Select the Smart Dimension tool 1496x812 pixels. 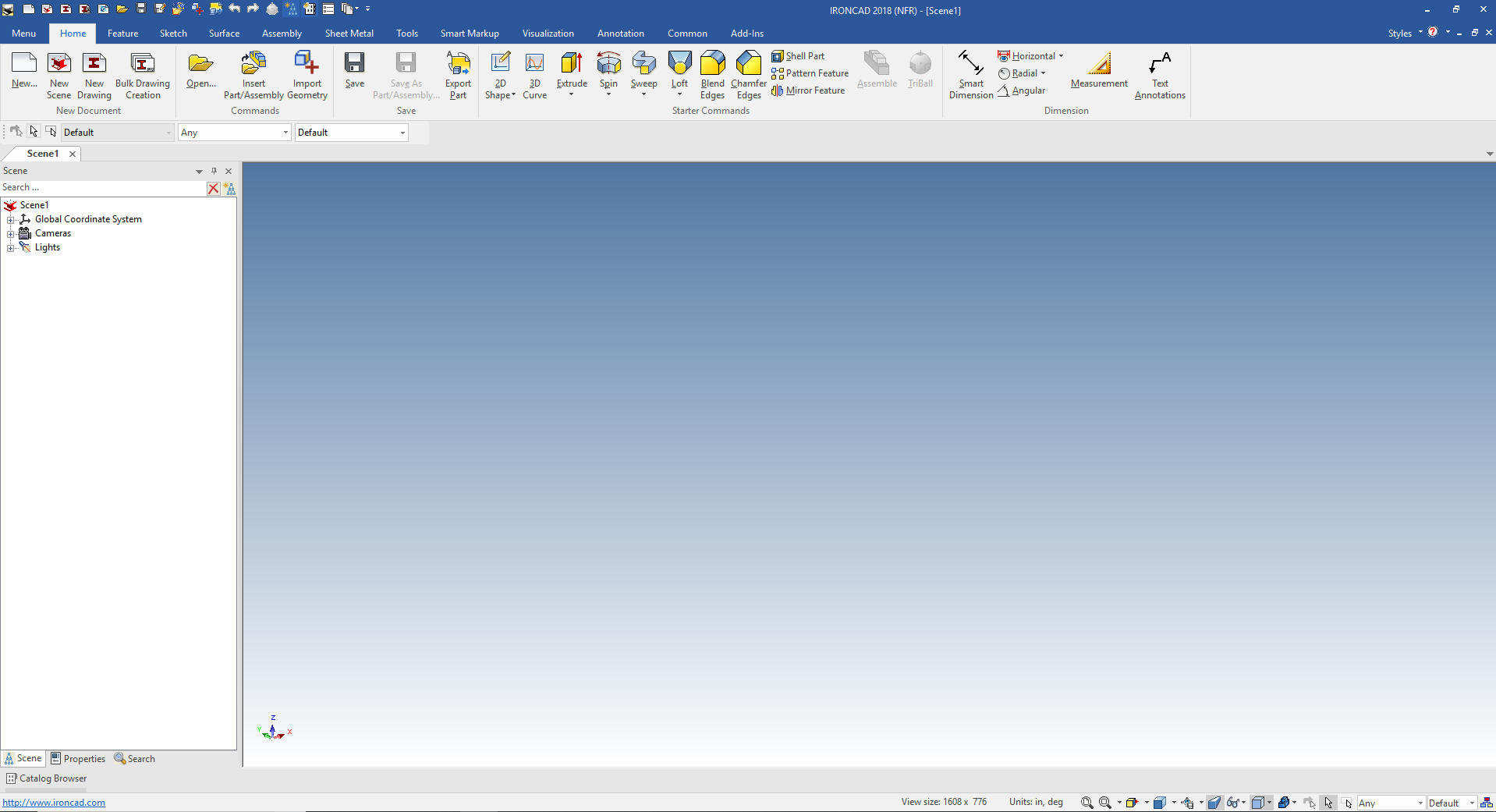coord(971,75)
